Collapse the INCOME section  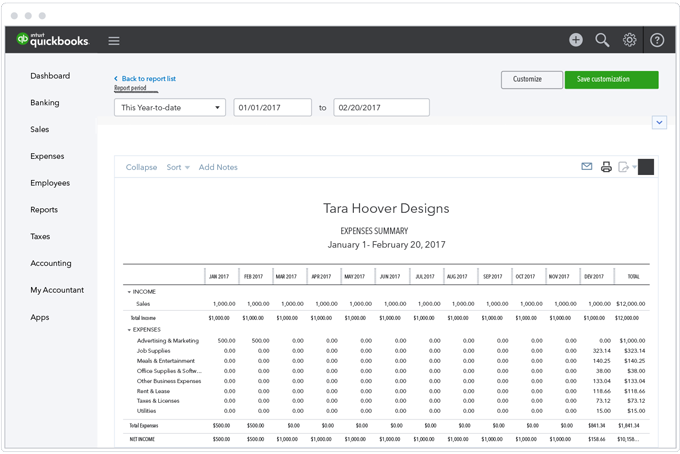pos(129,291)
